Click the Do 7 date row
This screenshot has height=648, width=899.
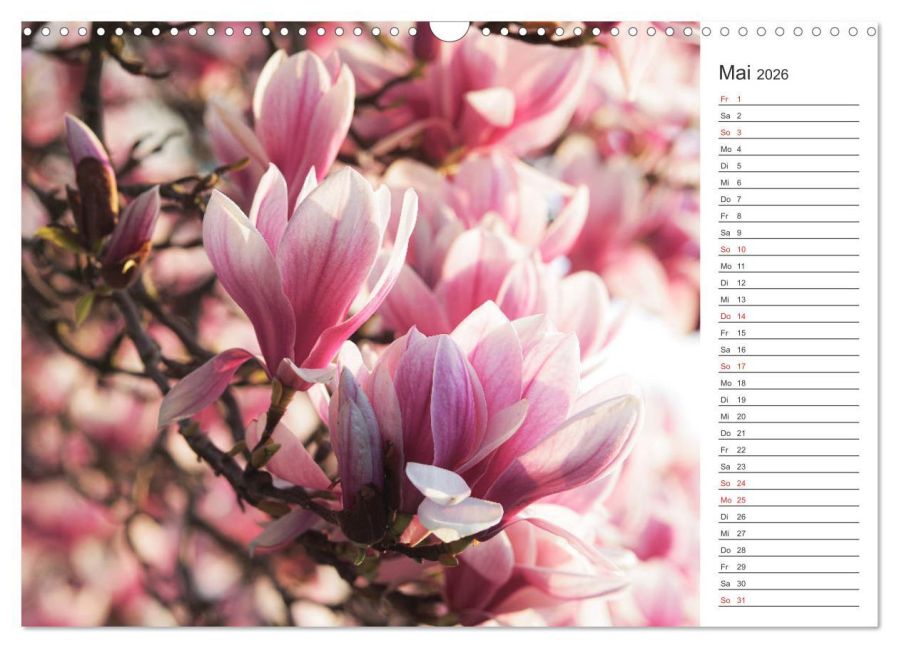789,199
